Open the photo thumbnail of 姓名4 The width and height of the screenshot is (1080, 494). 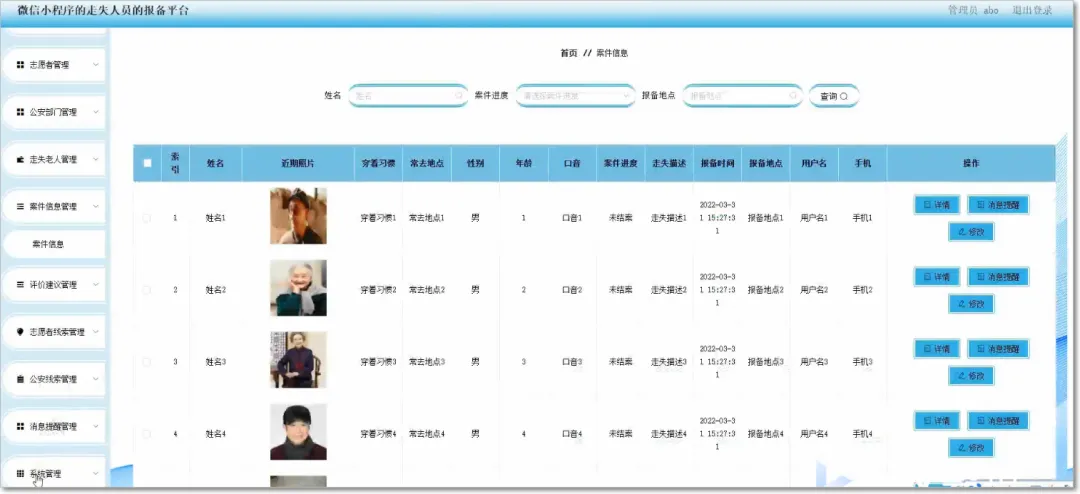coord(298,432)
